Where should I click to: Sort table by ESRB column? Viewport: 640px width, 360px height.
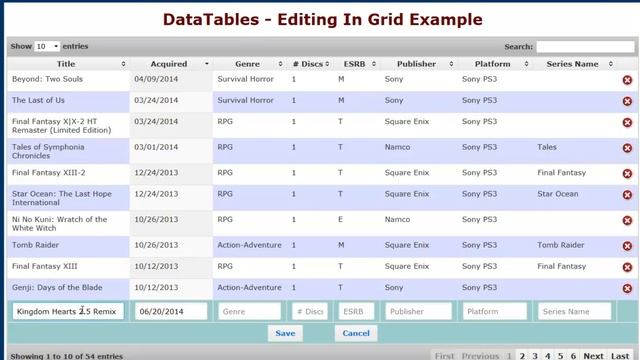(357, 64)
